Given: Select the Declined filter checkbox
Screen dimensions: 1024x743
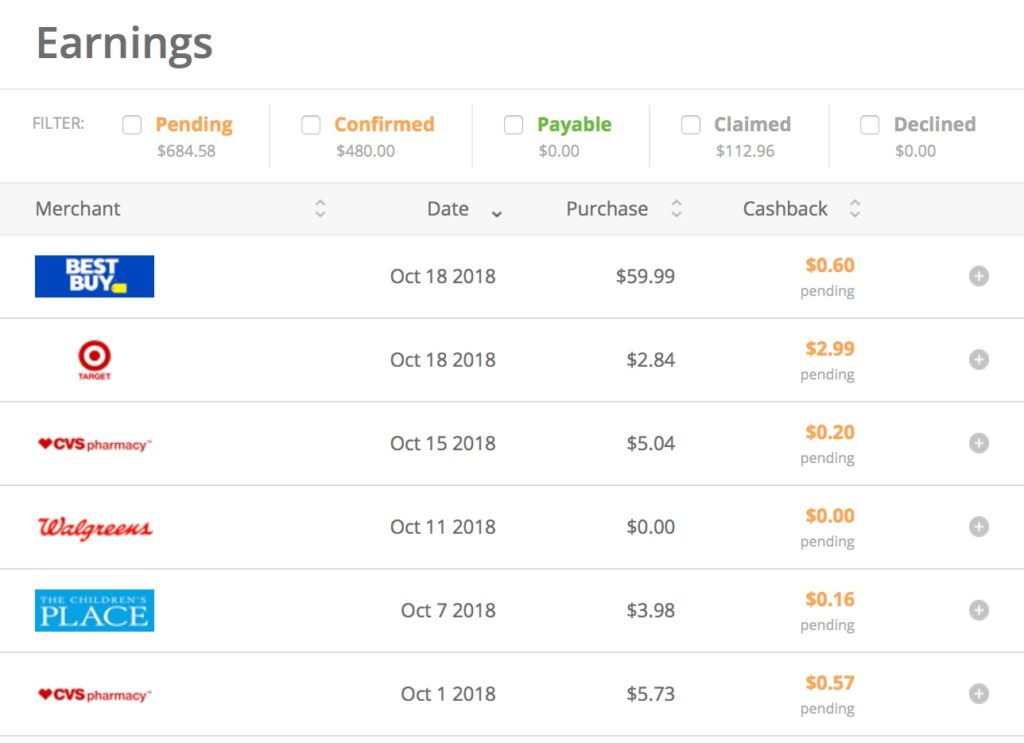Looking at the screenshot, I should click(x=869, y=125).
